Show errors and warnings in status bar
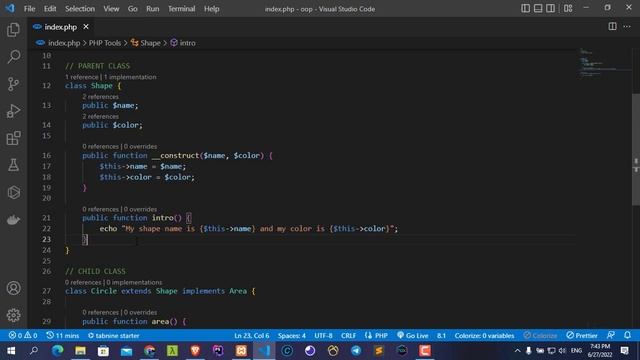 pyautogui.click(x=23, y=336)
